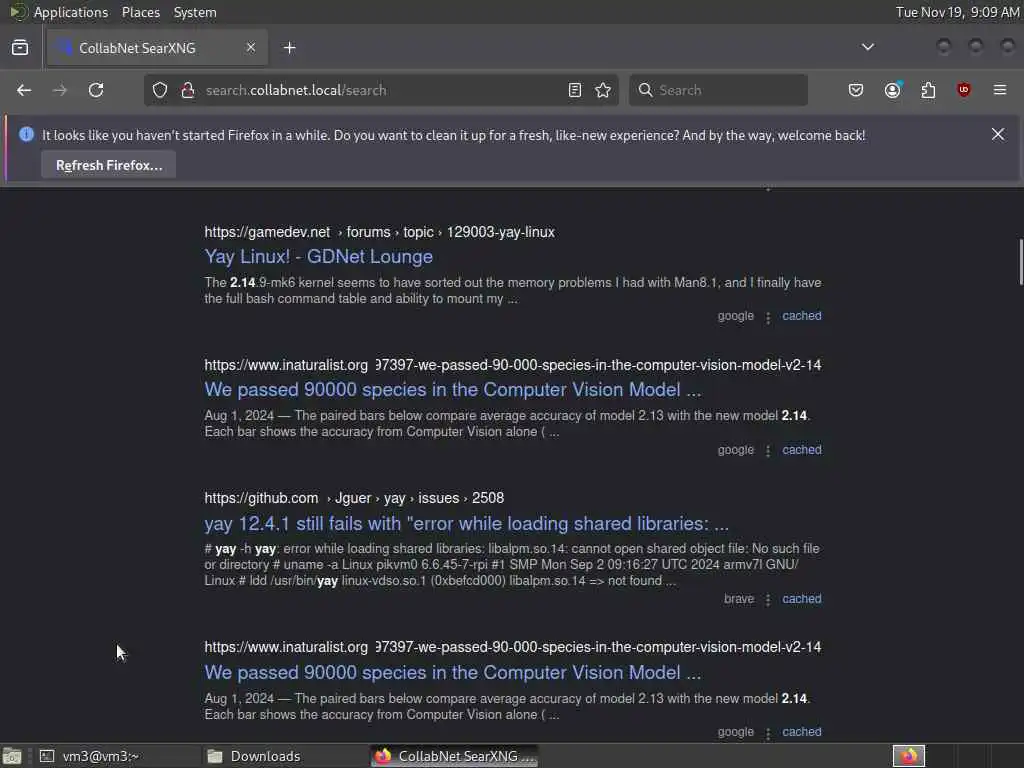Viewport: 1024px width, 768px height.
Task: Open cached link of GDNet Lounge result
Action: (801, 316)
